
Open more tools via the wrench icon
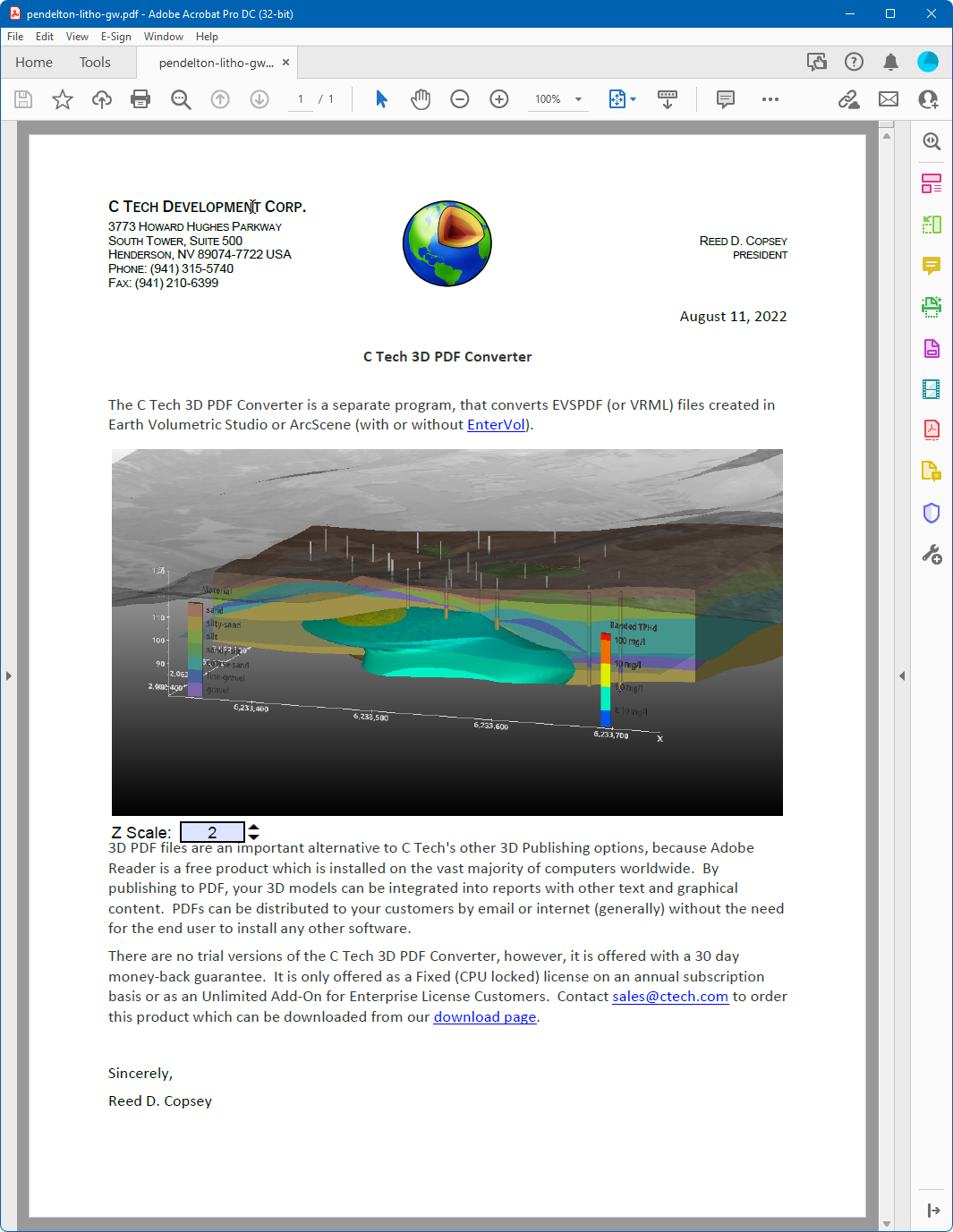931,555
